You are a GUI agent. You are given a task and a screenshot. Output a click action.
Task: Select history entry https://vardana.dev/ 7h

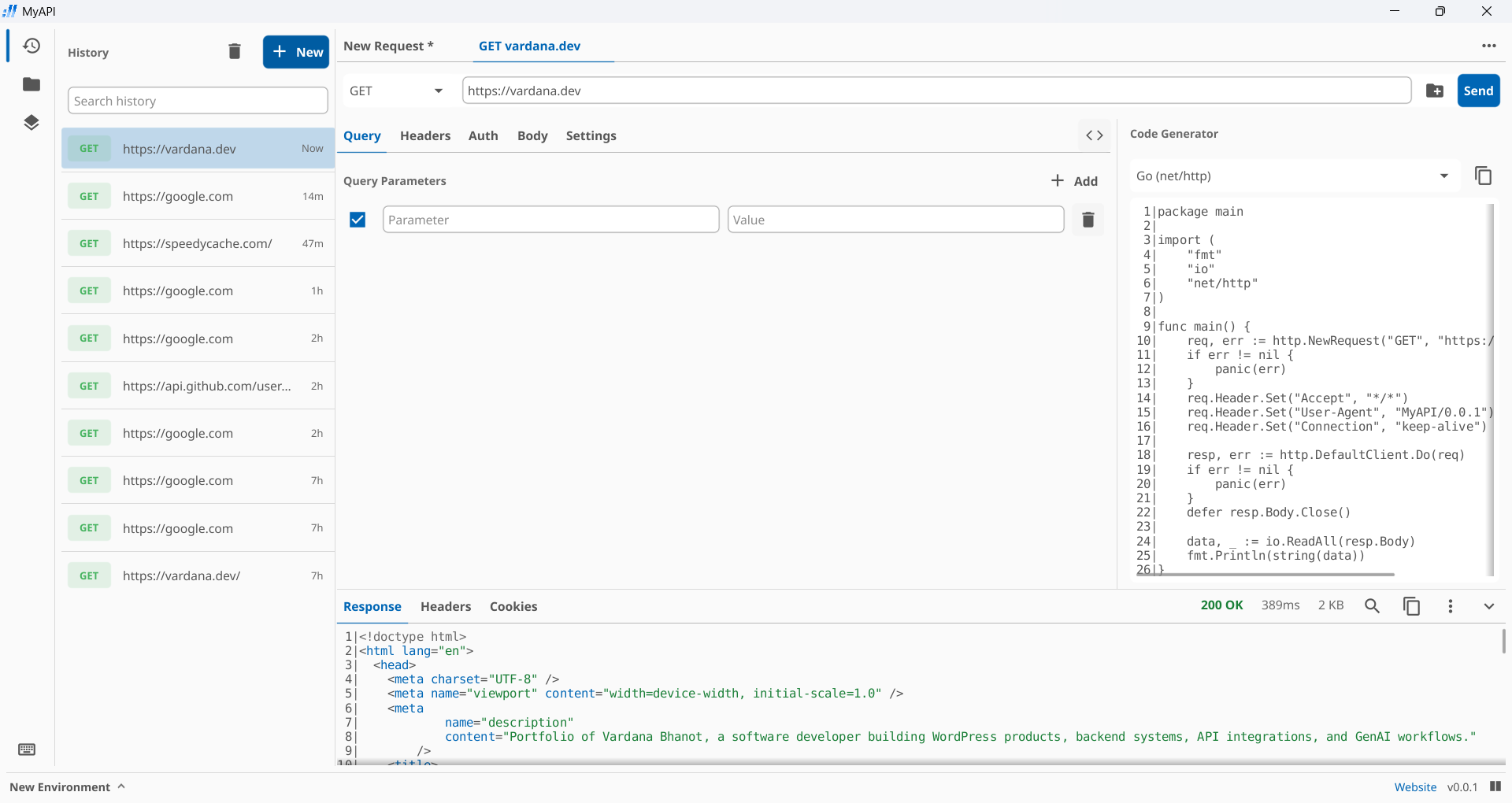tap(198, 575)
